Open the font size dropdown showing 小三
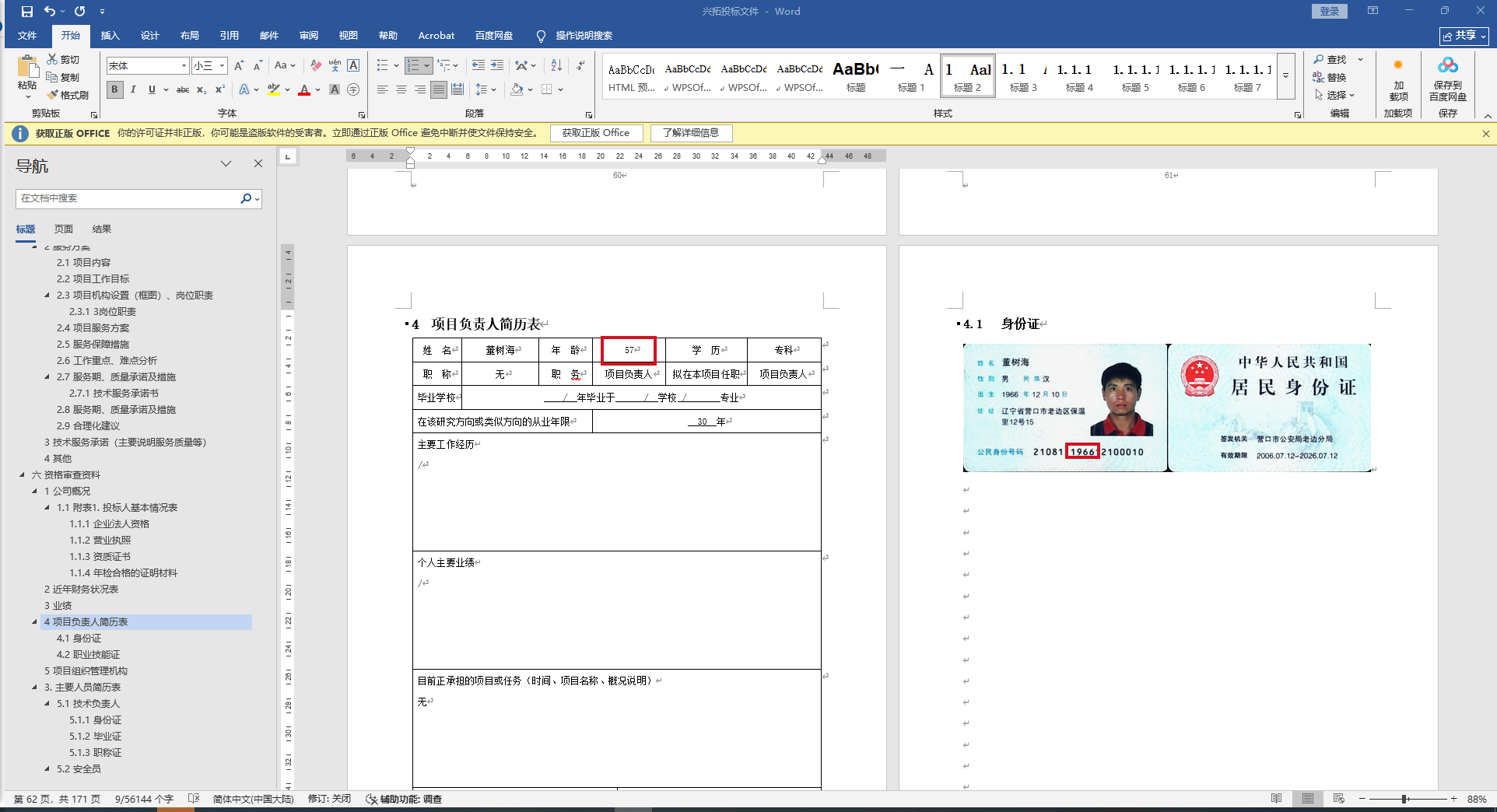 222,66
